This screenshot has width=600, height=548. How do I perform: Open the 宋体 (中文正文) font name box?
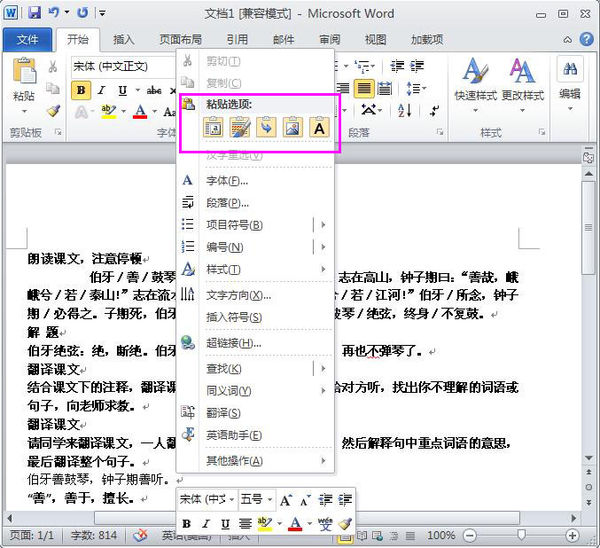(x=123, y=67)
